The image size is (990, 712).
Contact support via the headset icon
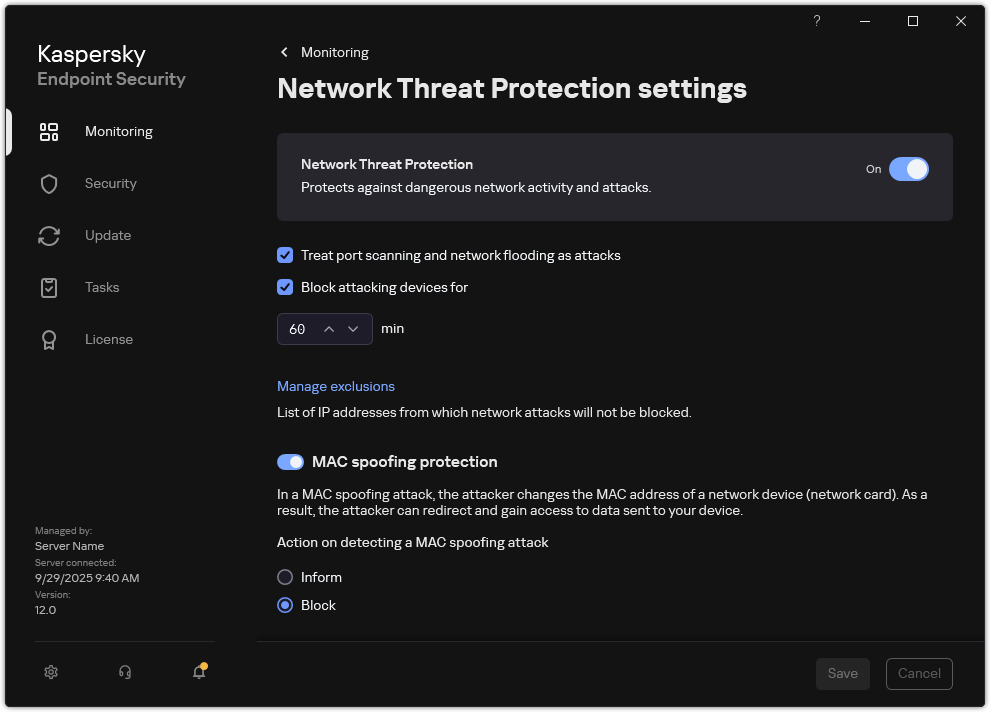(x=125, y=671)
